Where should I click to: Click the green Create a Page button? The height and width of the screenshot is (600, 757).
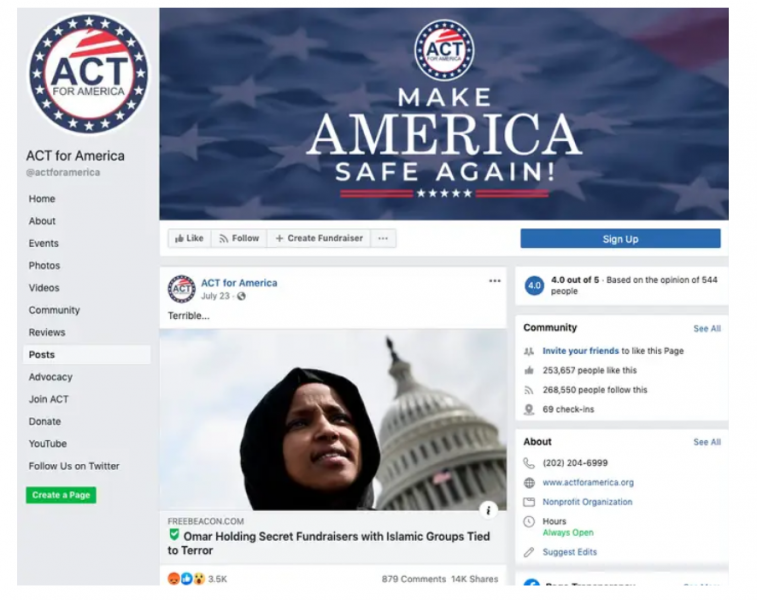(61, 495)
